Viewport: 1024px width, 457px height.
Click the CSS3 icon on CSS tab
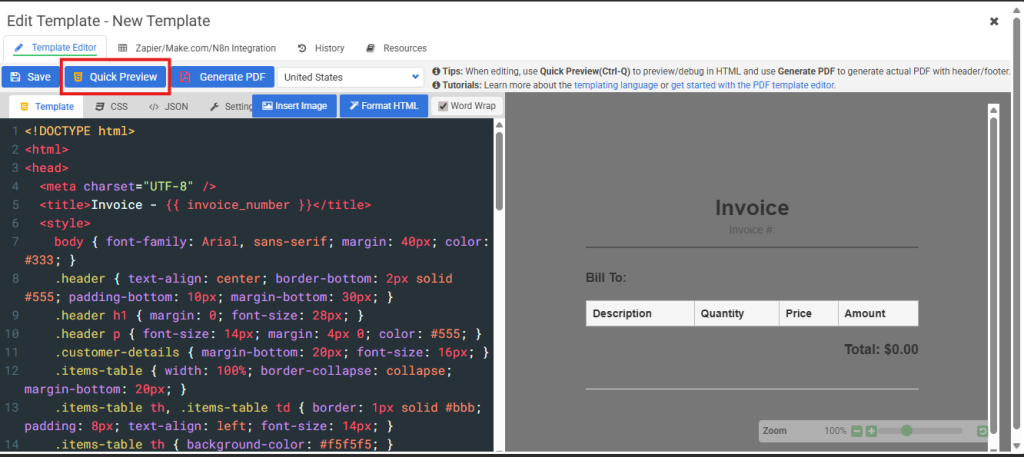(99, 106)
